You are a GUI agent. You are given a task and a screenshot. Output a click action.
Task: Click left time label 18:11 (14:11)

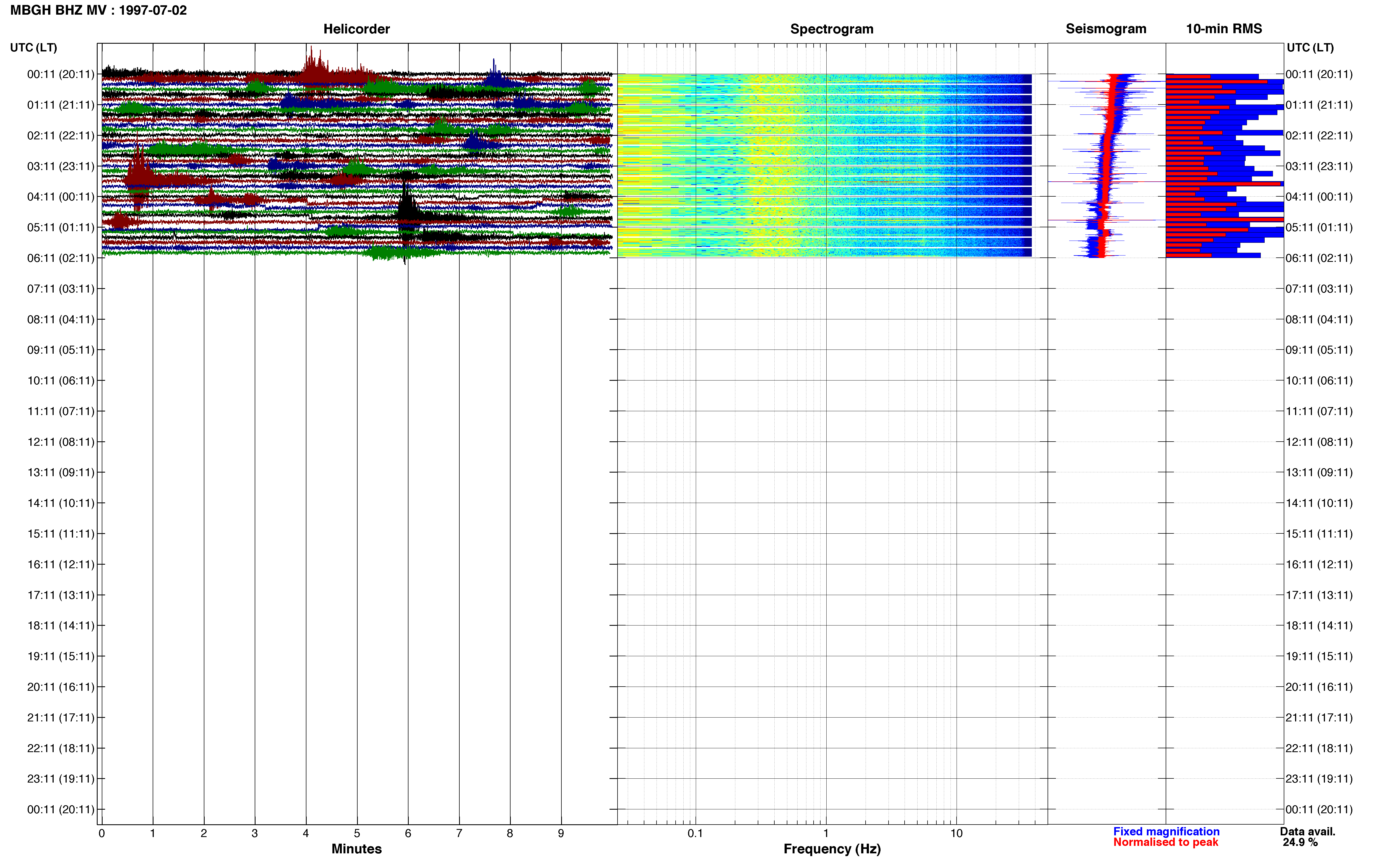[x=61, y=626]
